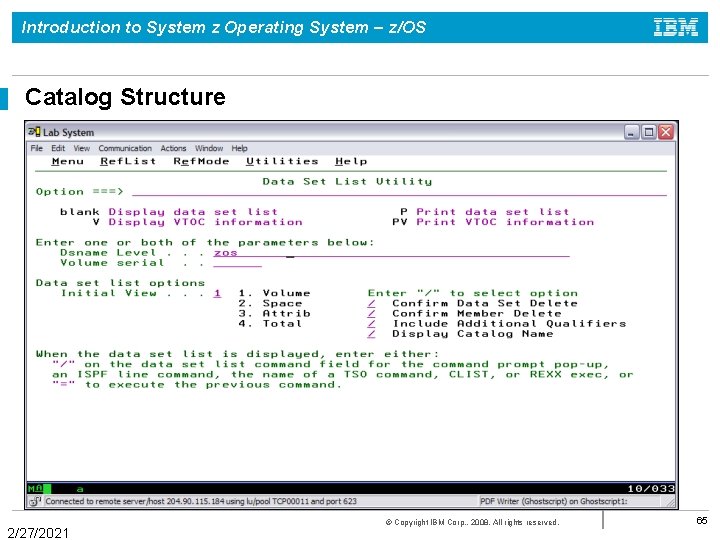Click the '4. Total' view option text
Image resolution: width=720 pixels, height=540 pixels.
[270, 323]
